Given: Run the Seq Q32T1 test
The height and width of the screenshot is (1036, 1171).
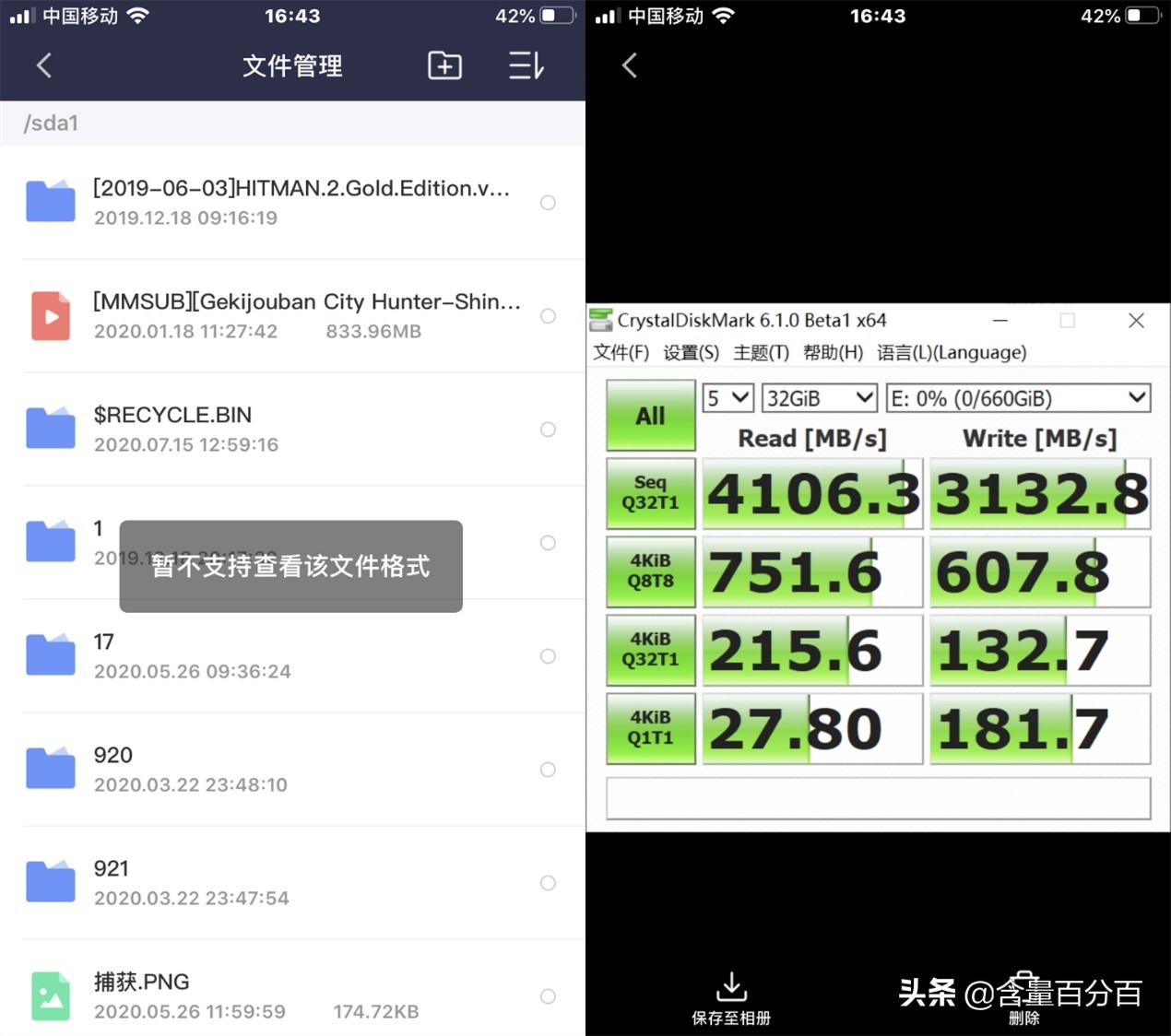Looking at the screenshot, I should click(x=649, y=494).
